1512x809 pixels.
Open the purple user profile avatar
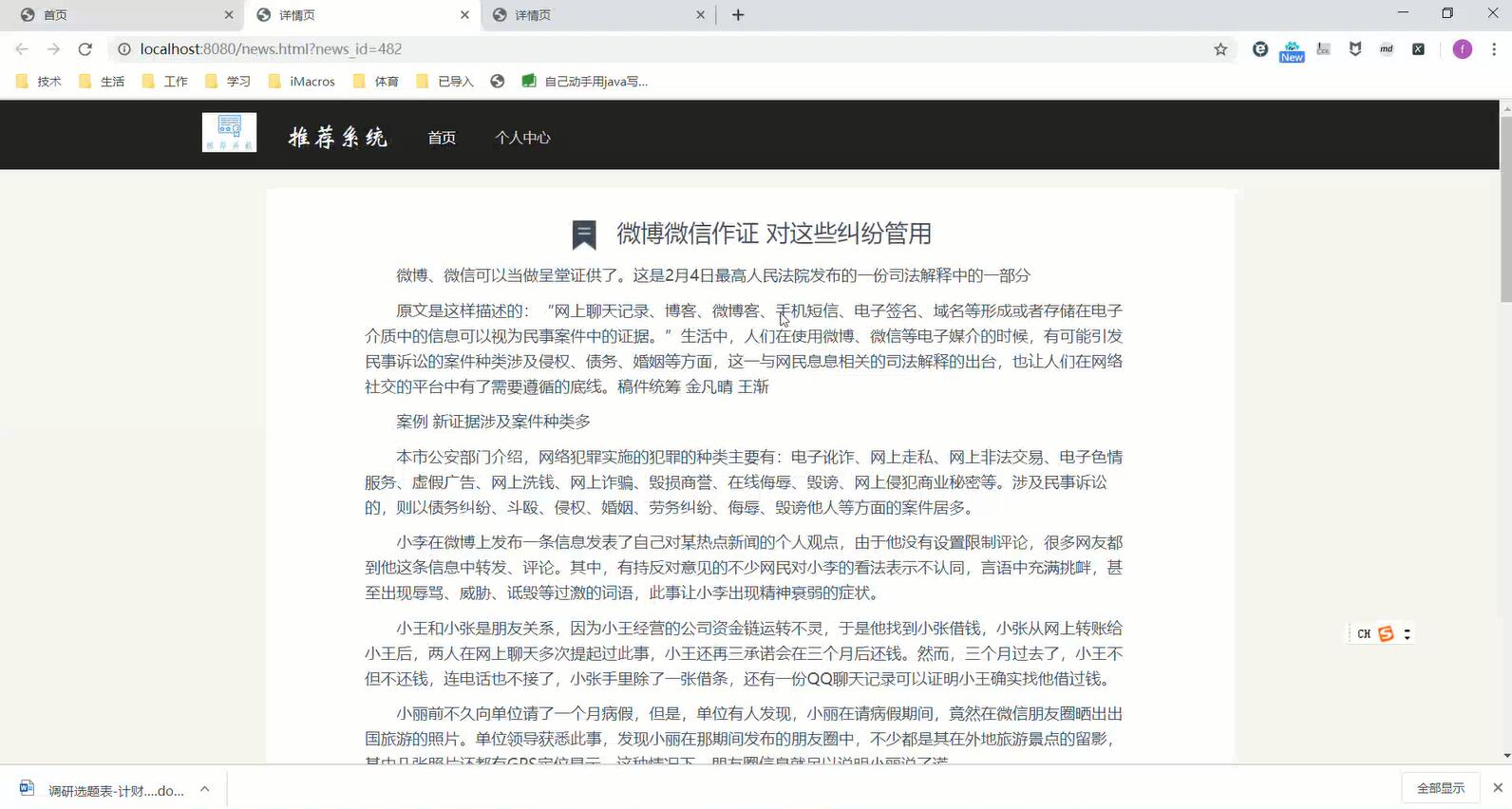[x=1463, y=49]
